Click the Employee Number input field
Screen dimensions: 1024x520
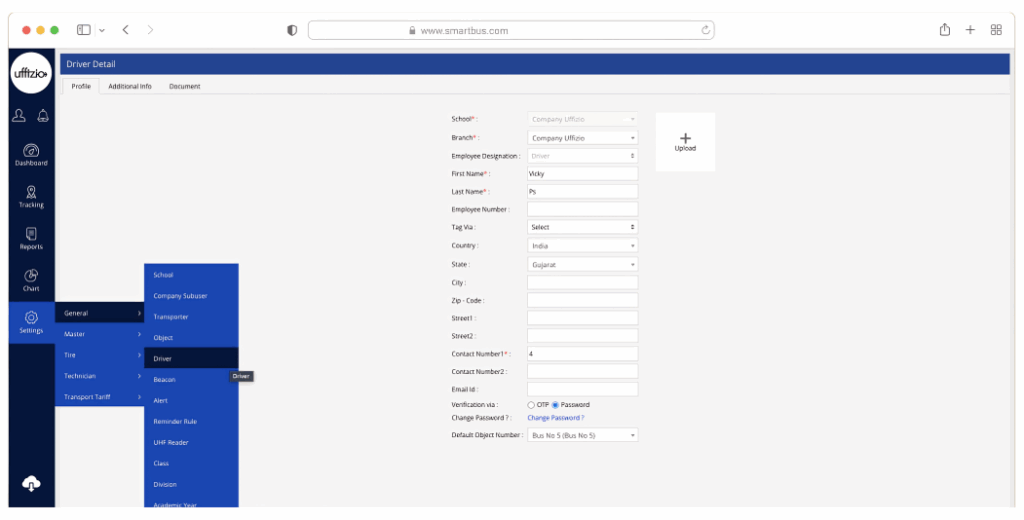click(582, 209)
